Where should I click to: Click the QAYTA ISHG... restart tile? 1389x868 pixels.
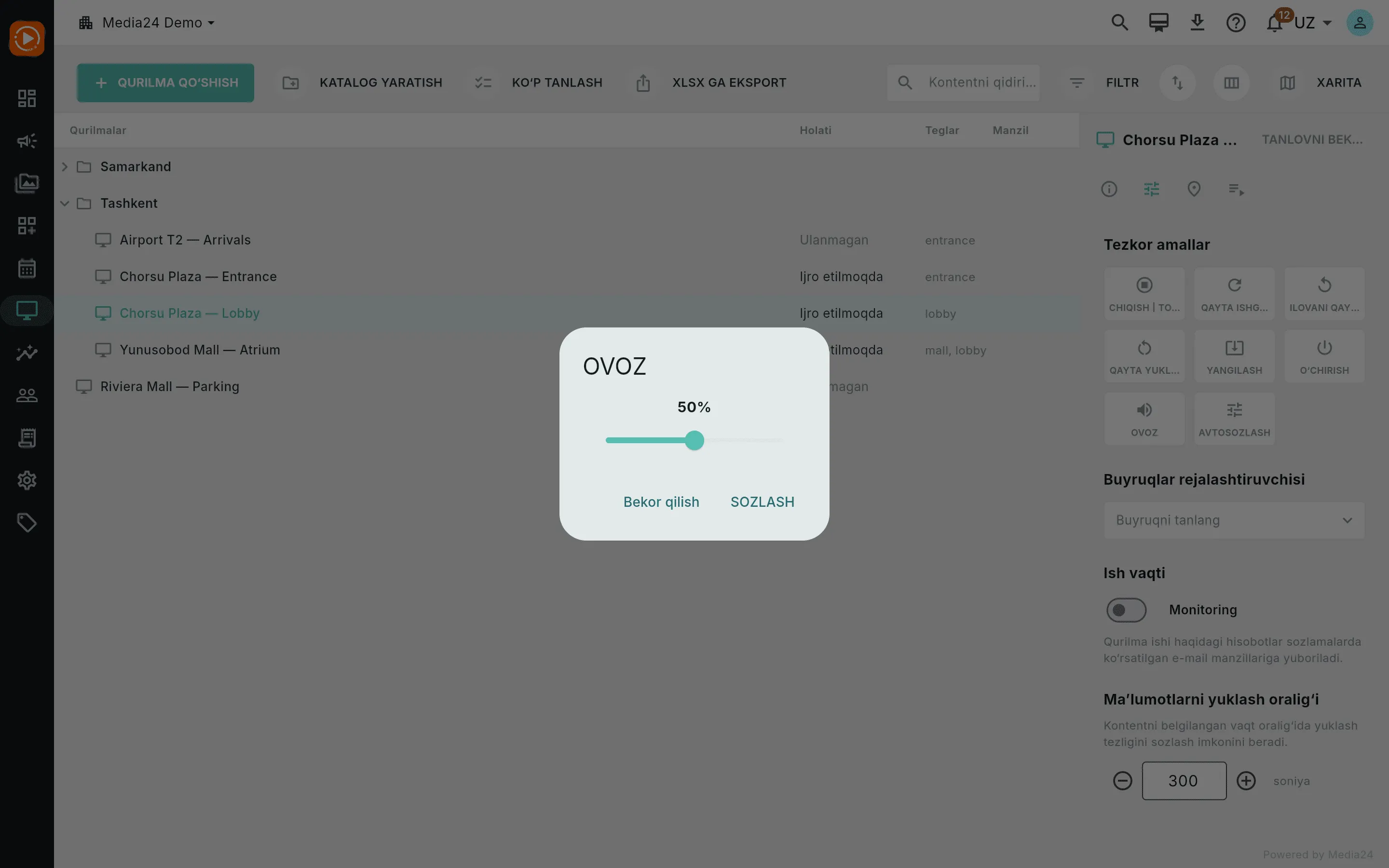point(1234,293)
